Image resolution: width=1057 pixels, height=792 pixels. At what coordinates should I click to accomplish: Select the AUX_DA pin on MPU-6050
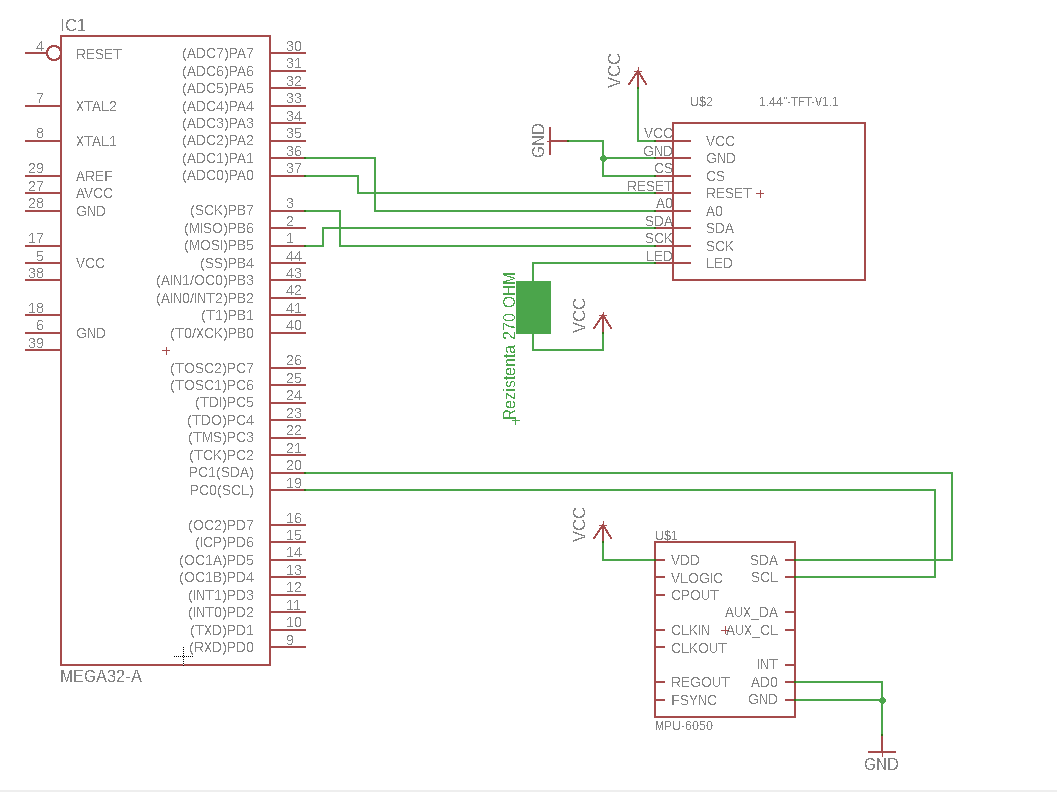click(x=751, y=613)
